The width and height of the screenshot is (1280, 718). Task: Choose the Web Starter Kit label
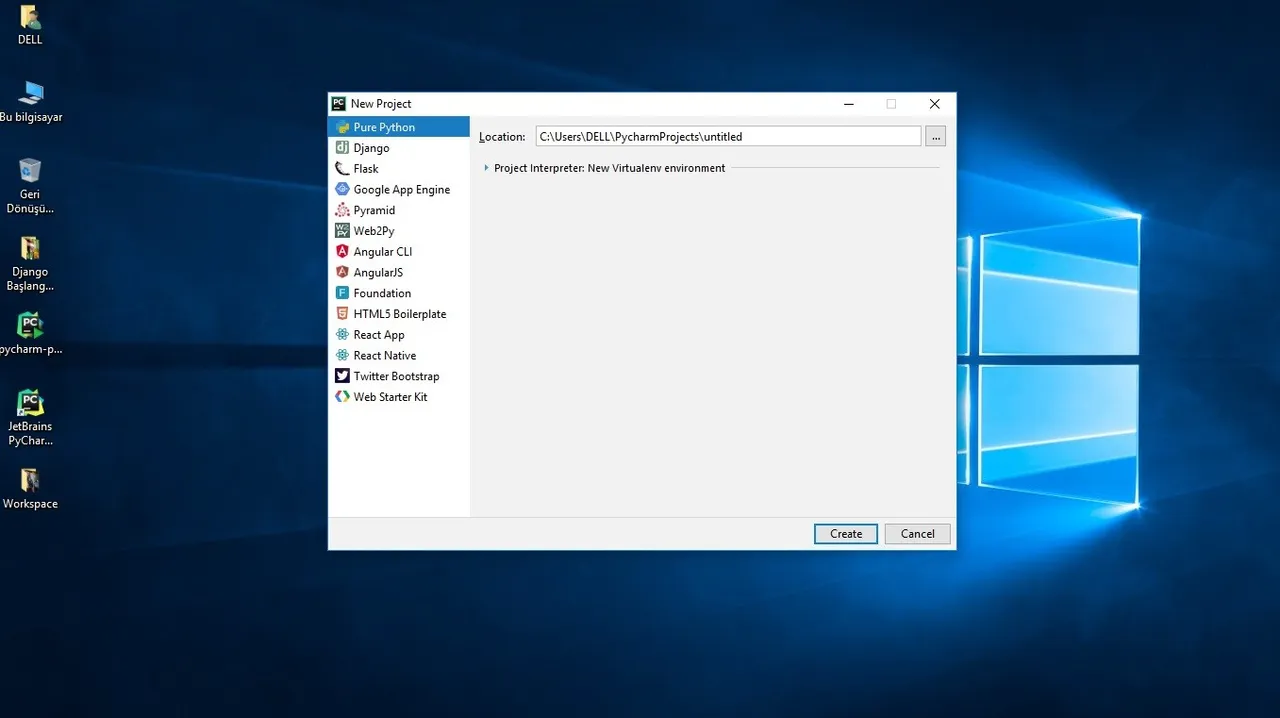tap(390, 397)
